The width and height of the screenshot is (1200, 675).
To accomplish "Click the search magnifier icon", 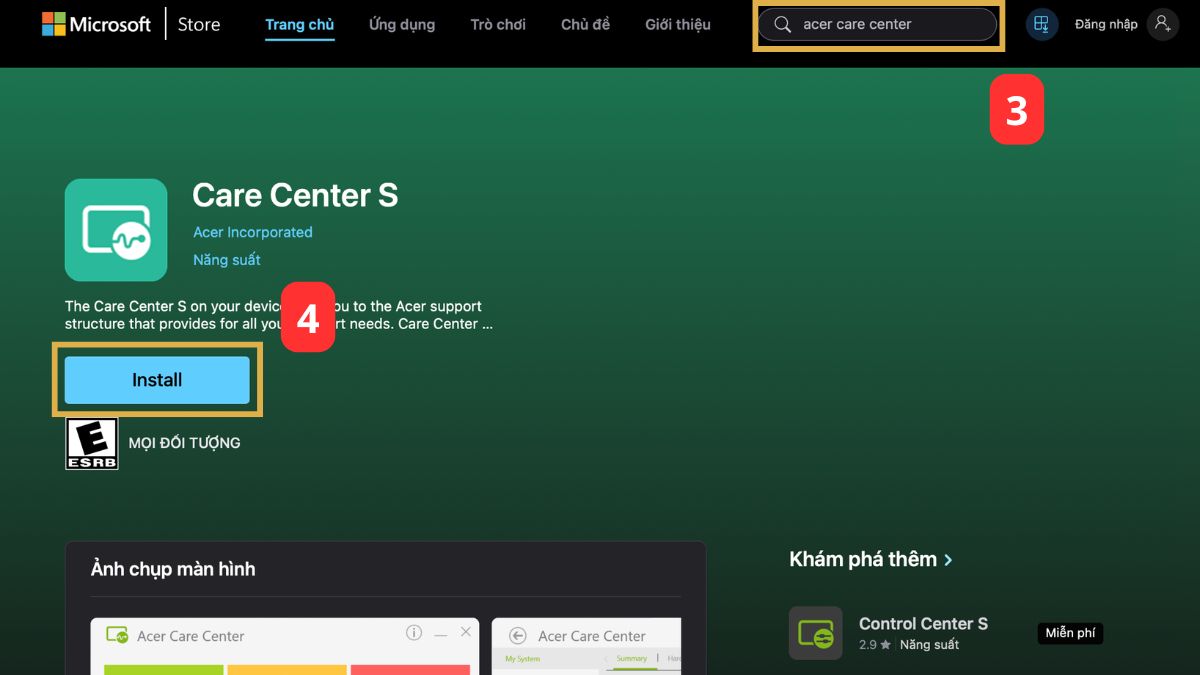I will coord(783,24).
